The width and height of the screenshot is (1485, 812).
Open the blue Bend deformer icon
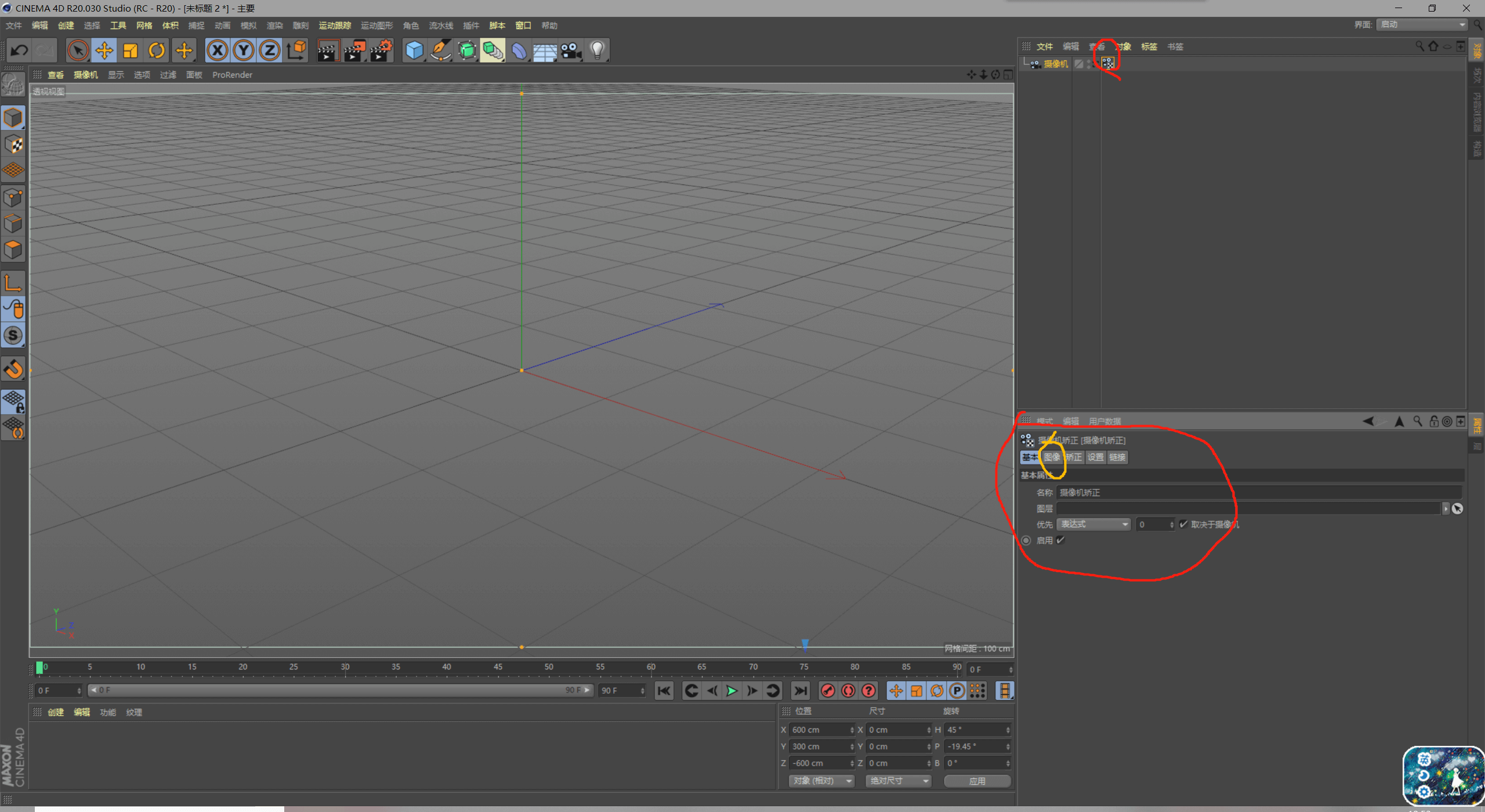519,50
